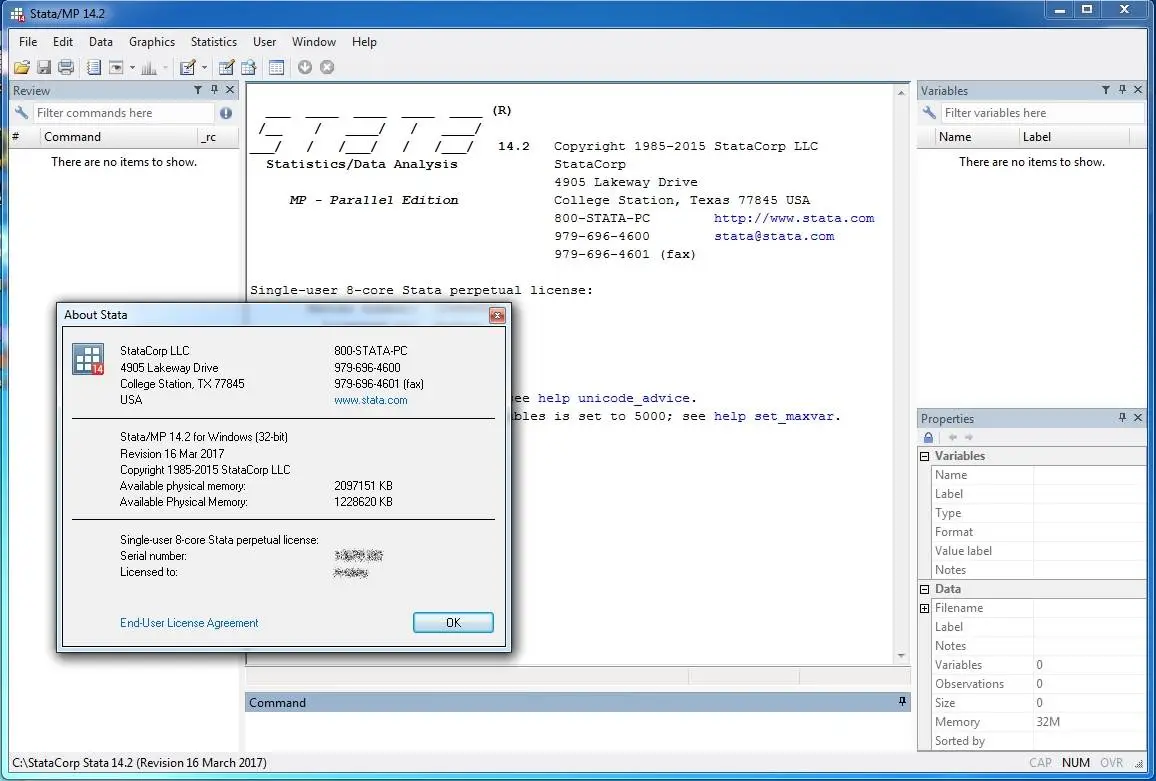Collapse the Variables section in Properties
The height and width of the screenshot is (781, 1156).
point(925,457)
